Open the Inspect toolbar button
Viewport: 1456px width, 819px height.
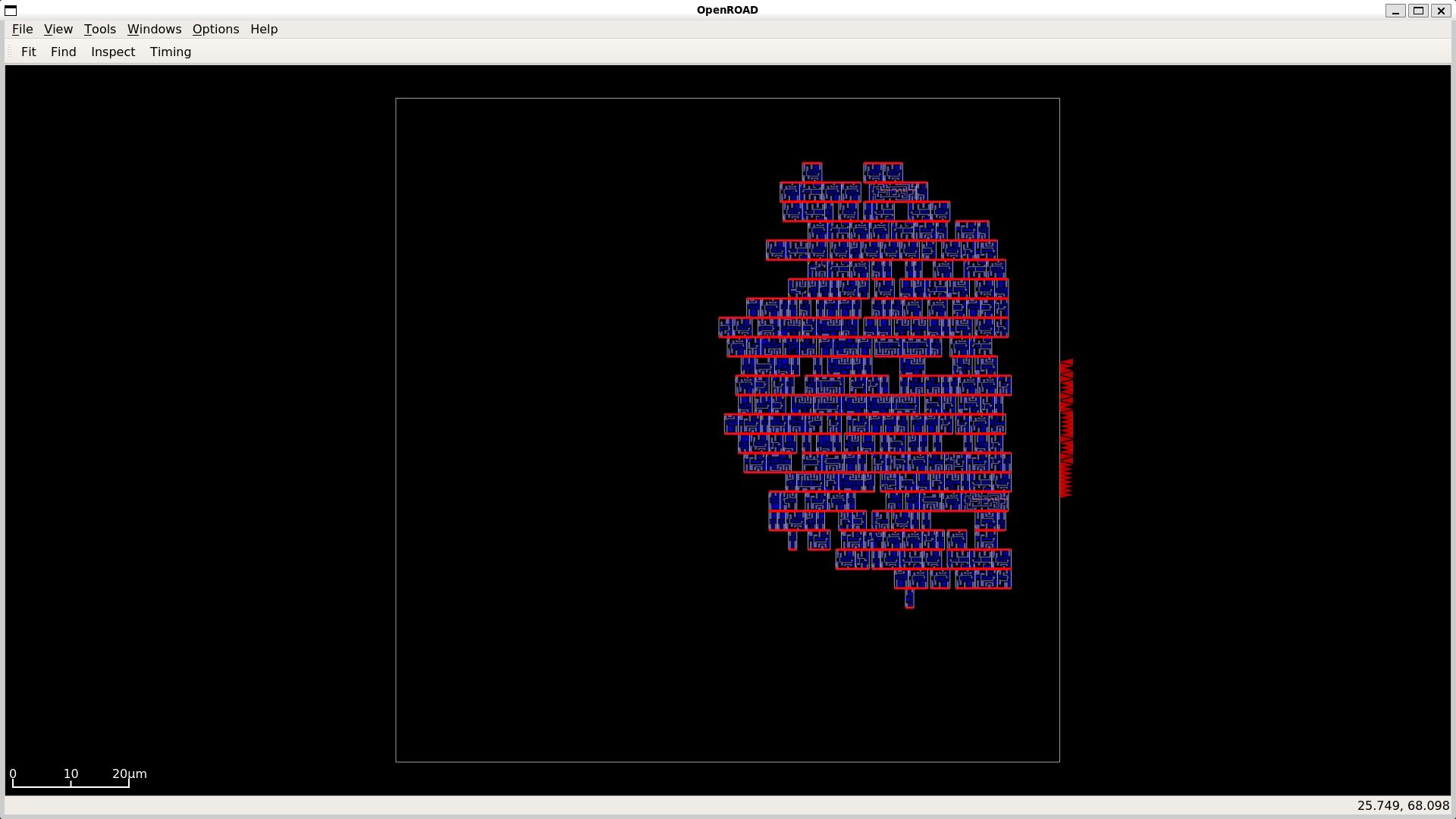[113, 52]
